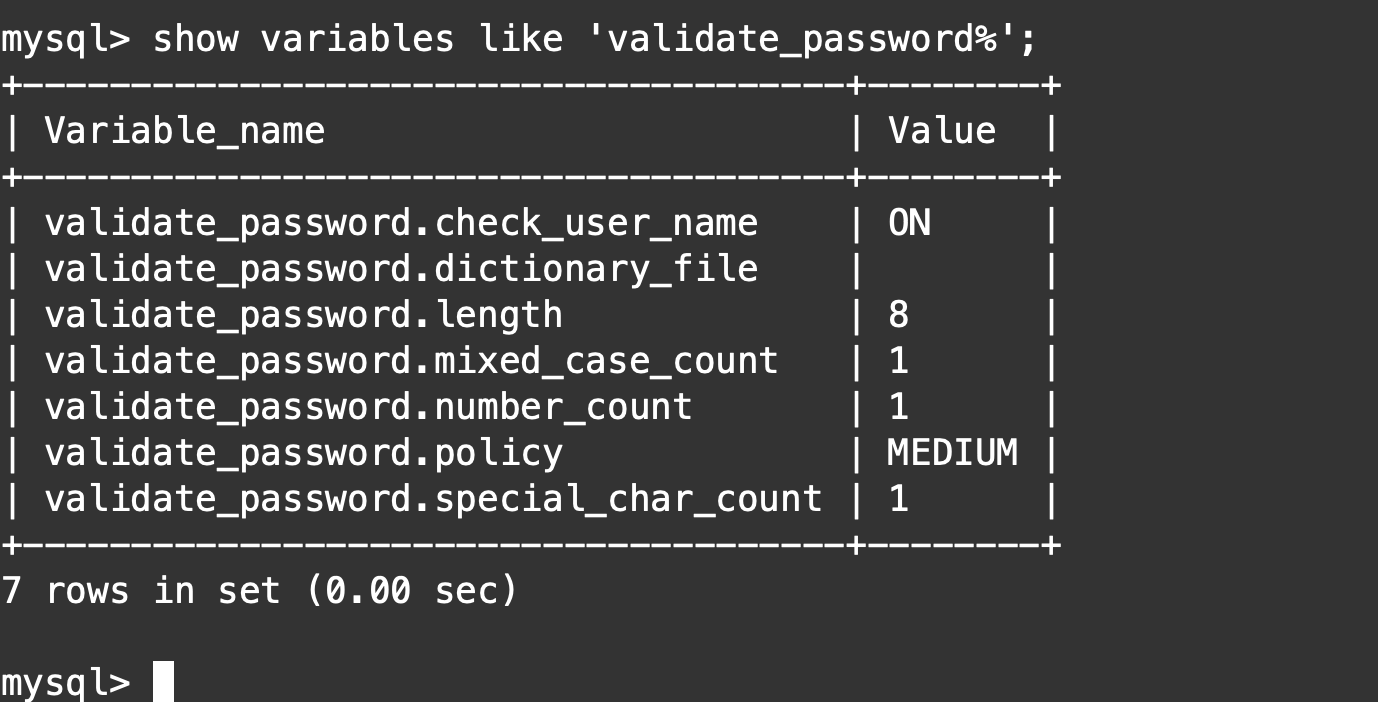The height and width of the screenshot is (702, 1378).
Task: Click the validate_password.dictionary_file variable name
Action: coord(400,269)
